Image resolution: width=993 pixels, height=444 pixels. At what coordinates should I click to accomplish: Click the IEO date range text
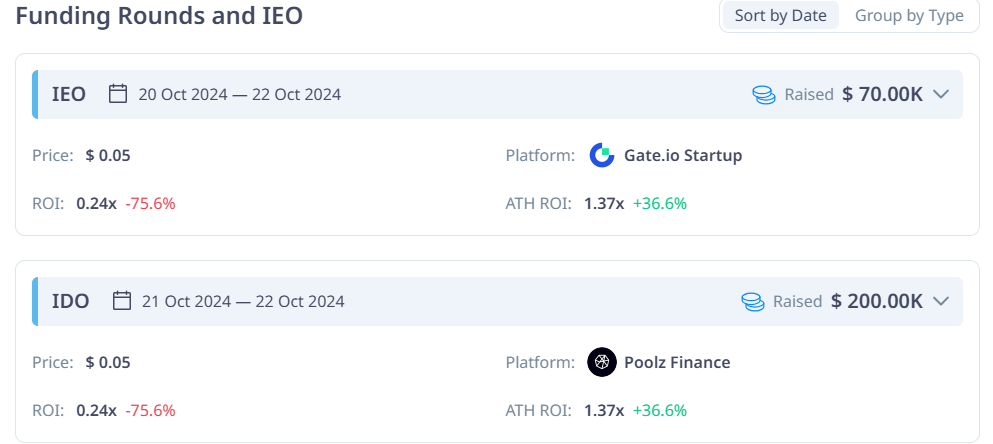pyautogui.click(x=239, y=94)
